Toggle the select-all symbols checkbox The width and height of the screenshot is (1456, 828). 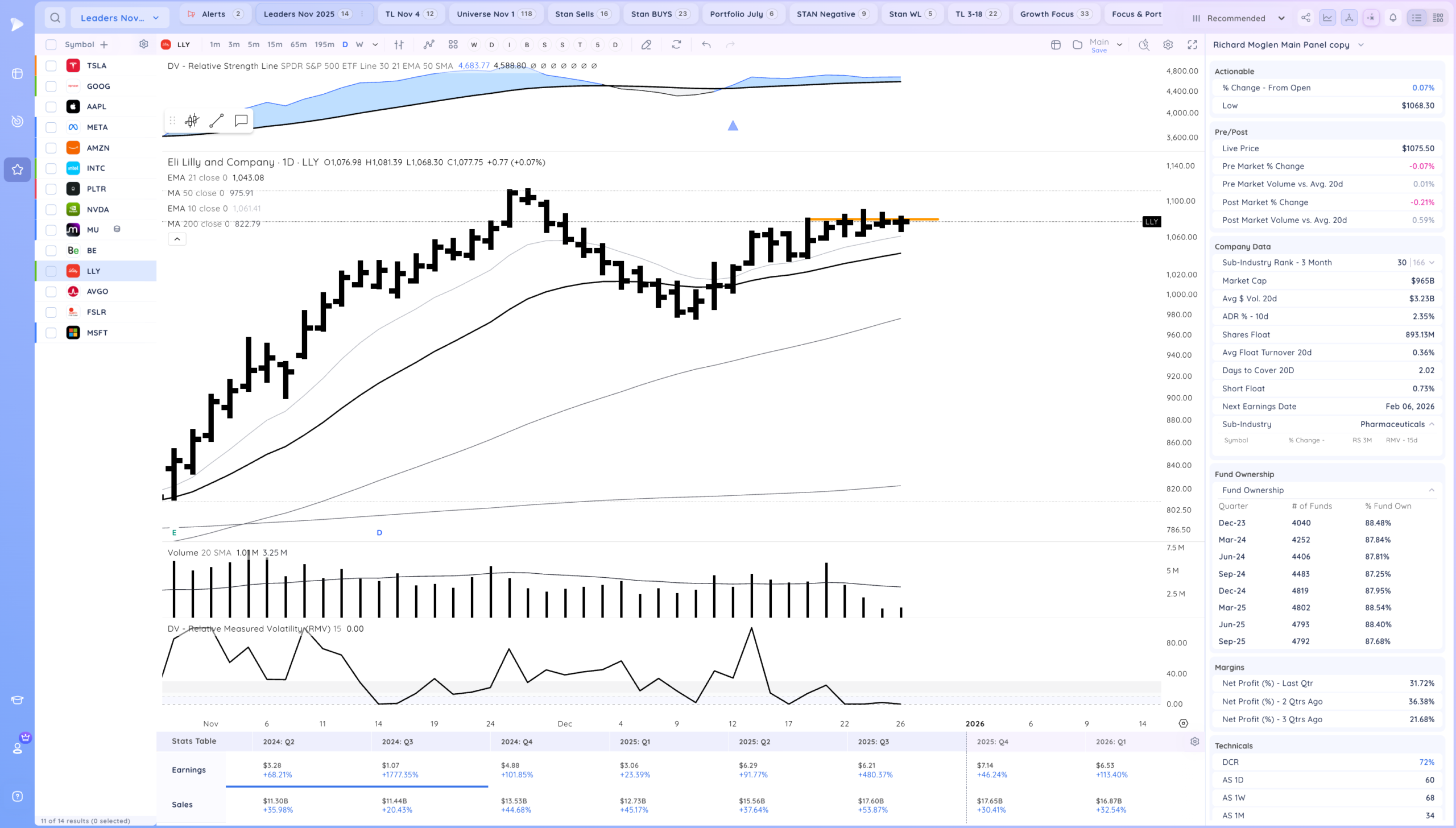[51, 44]
